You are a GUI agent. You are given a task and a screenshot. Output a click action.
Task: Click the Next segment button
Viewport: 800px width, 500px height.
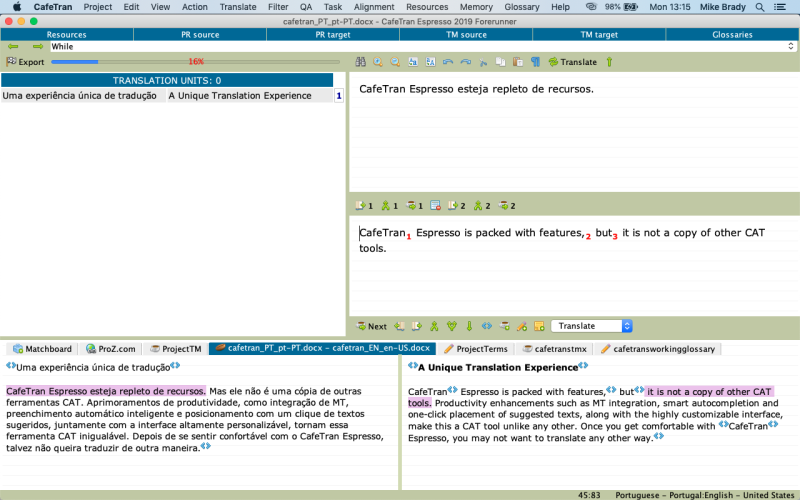pyautogui.click(x=371, y=326)
